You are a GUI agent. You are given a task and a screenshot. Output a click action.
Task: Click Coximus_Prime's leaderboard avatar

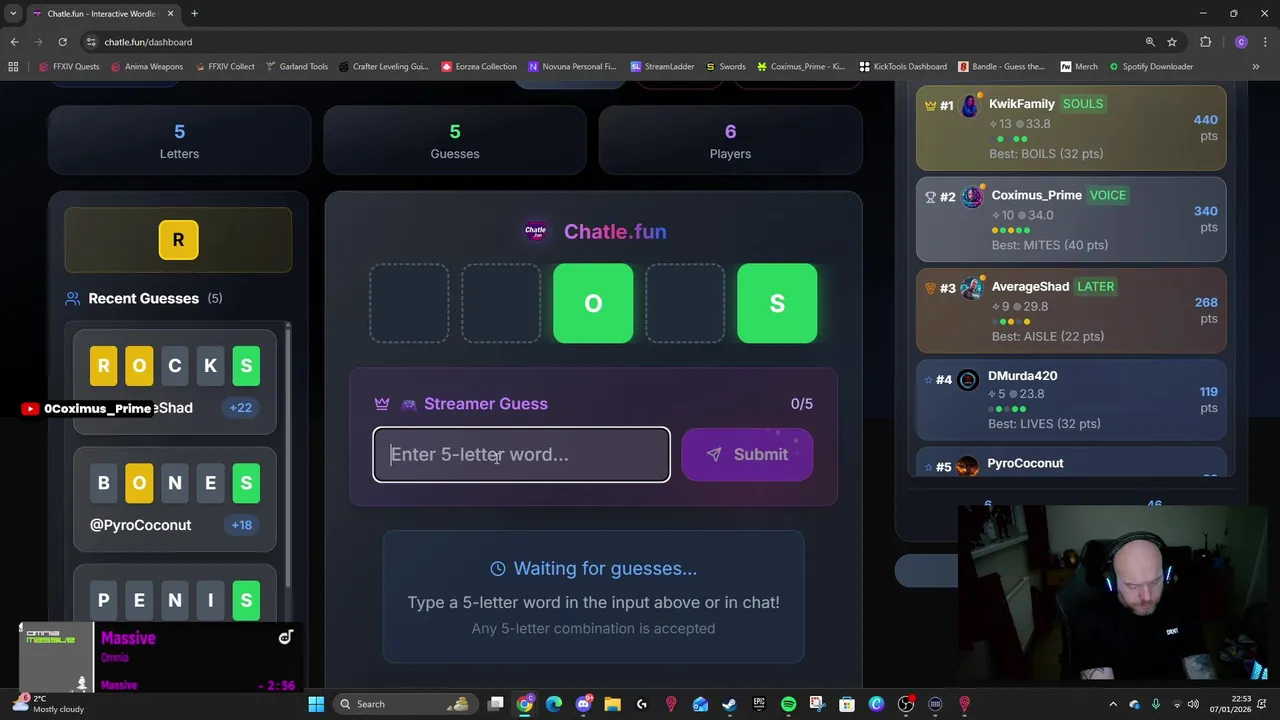pyautogui.click(x=972, y=197)
